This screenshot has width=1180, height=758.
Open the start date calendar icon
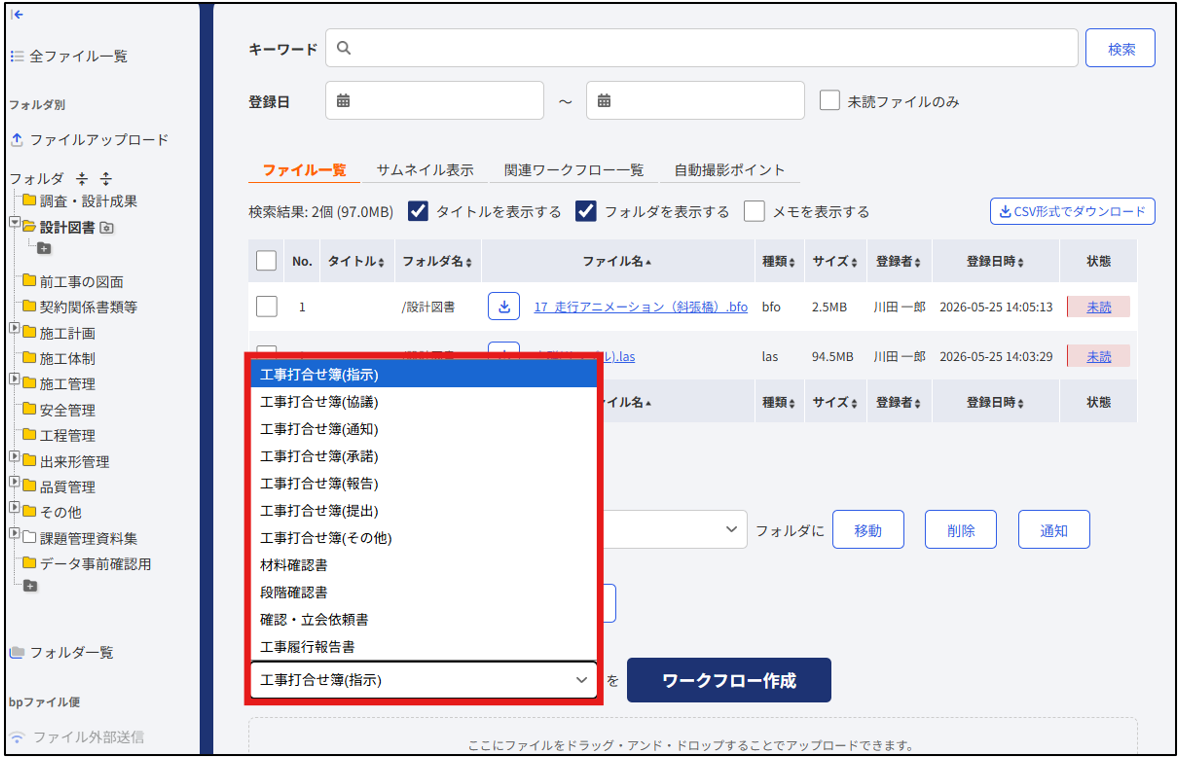click(x=343, y=100)
